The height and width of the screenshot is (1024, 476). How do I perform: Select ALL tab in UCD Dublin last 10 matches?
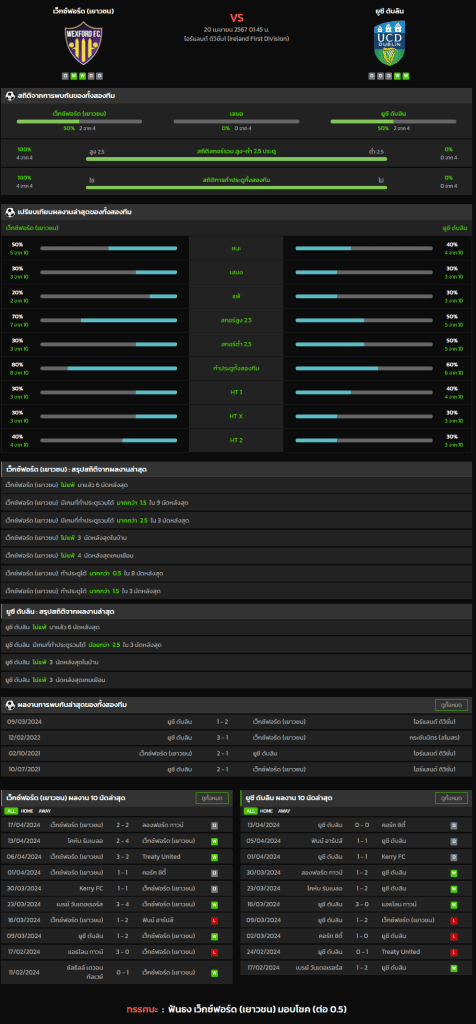[251, 810]
